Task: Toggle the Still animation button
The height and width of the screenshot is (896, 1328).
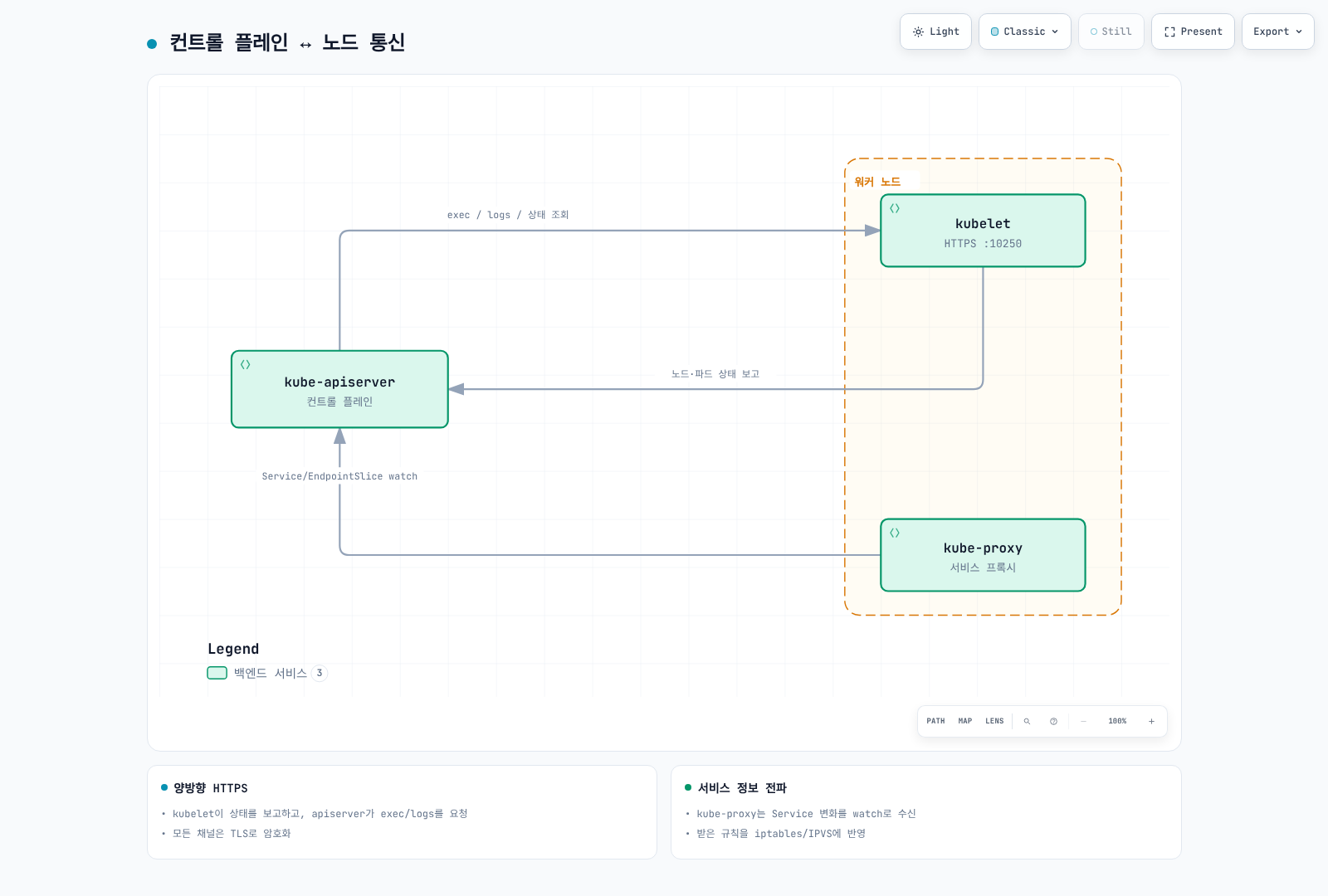Action: (1111, 32)
